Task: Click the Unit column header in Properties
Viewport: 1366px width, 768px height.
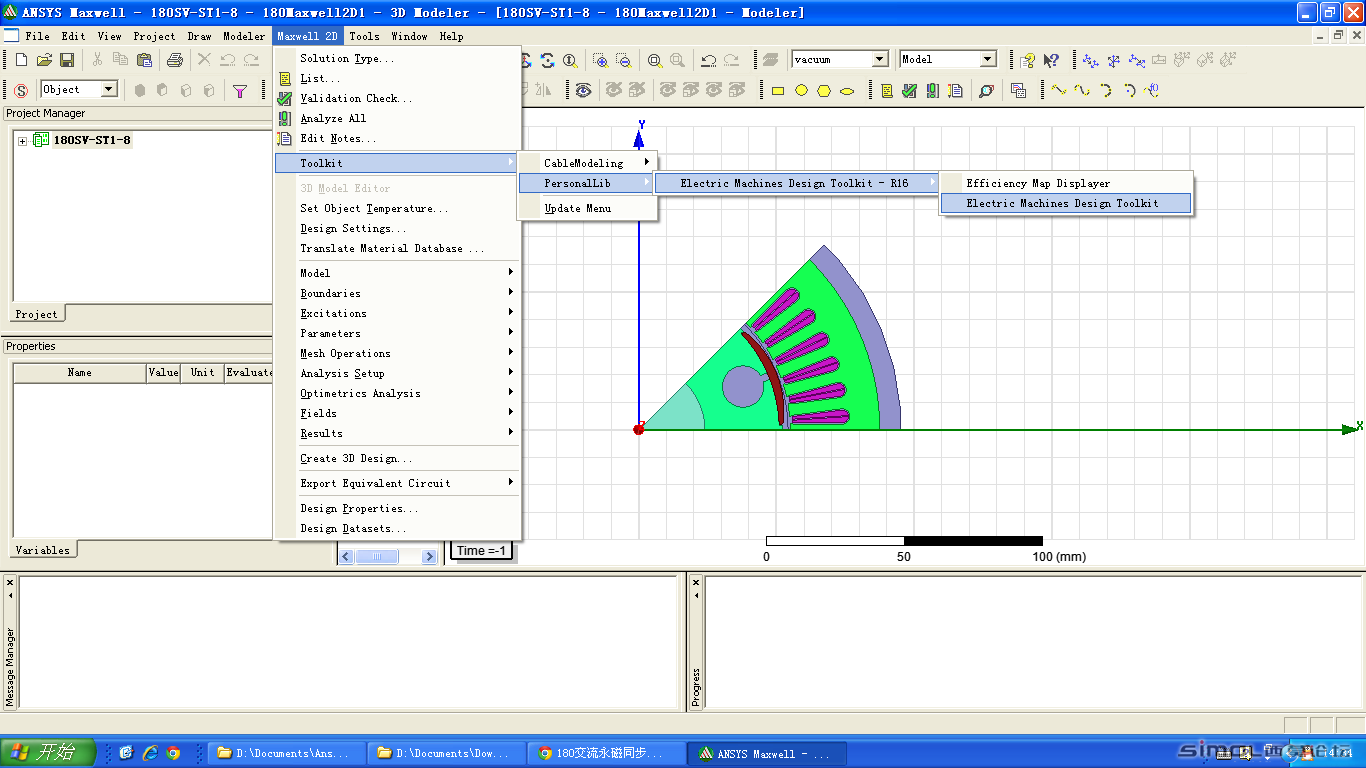Action: coord(203,372)
